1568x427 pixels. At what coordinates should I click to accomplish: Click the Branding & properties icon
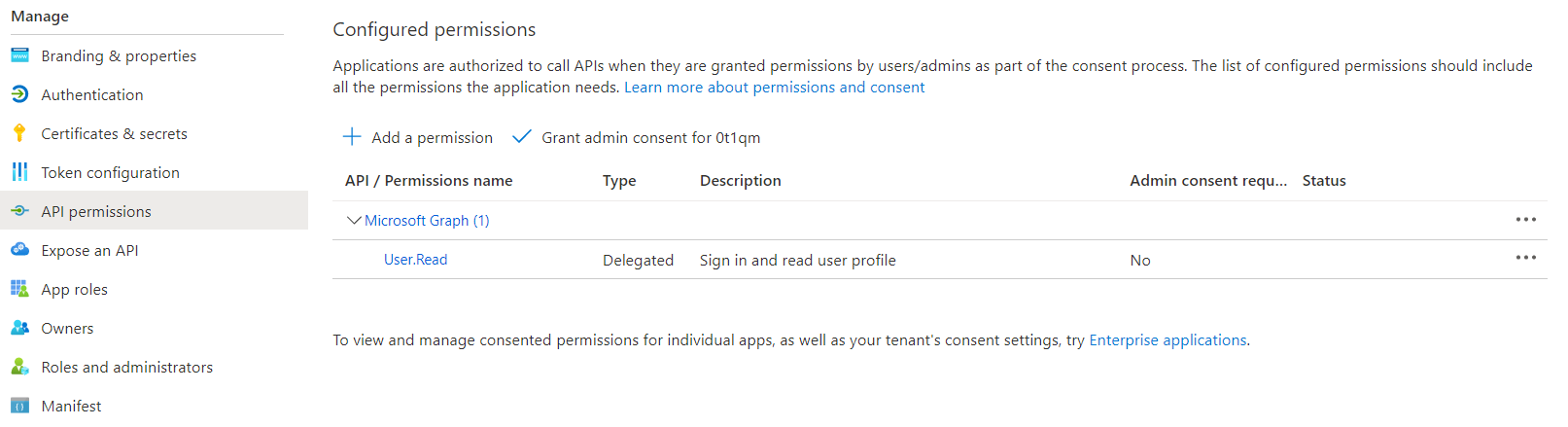point(19,55)
